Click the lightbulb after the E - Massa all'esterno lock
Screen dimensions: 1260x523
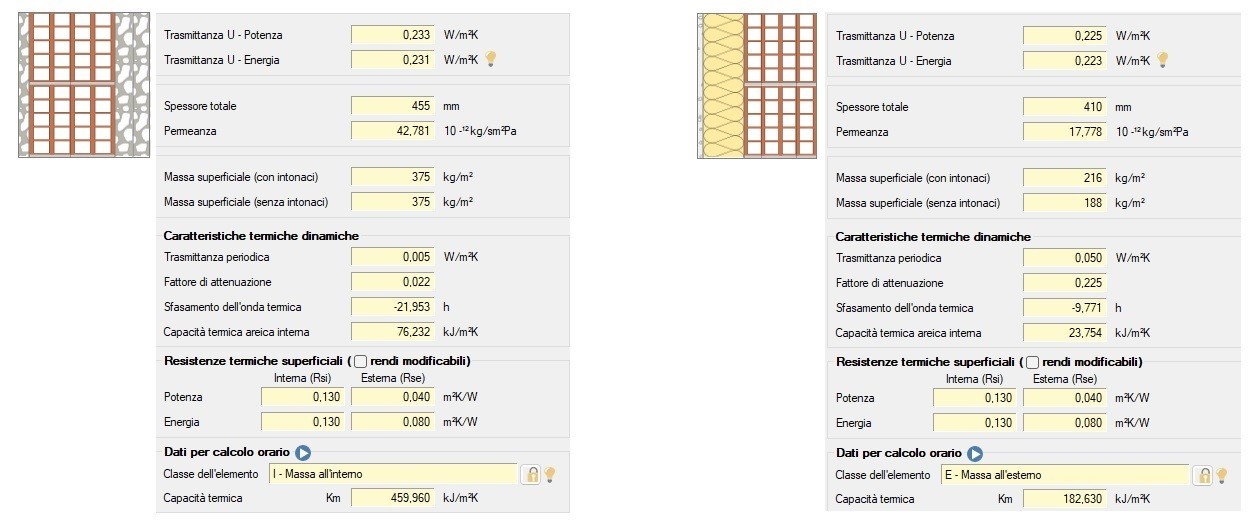tap(1221, 475)
